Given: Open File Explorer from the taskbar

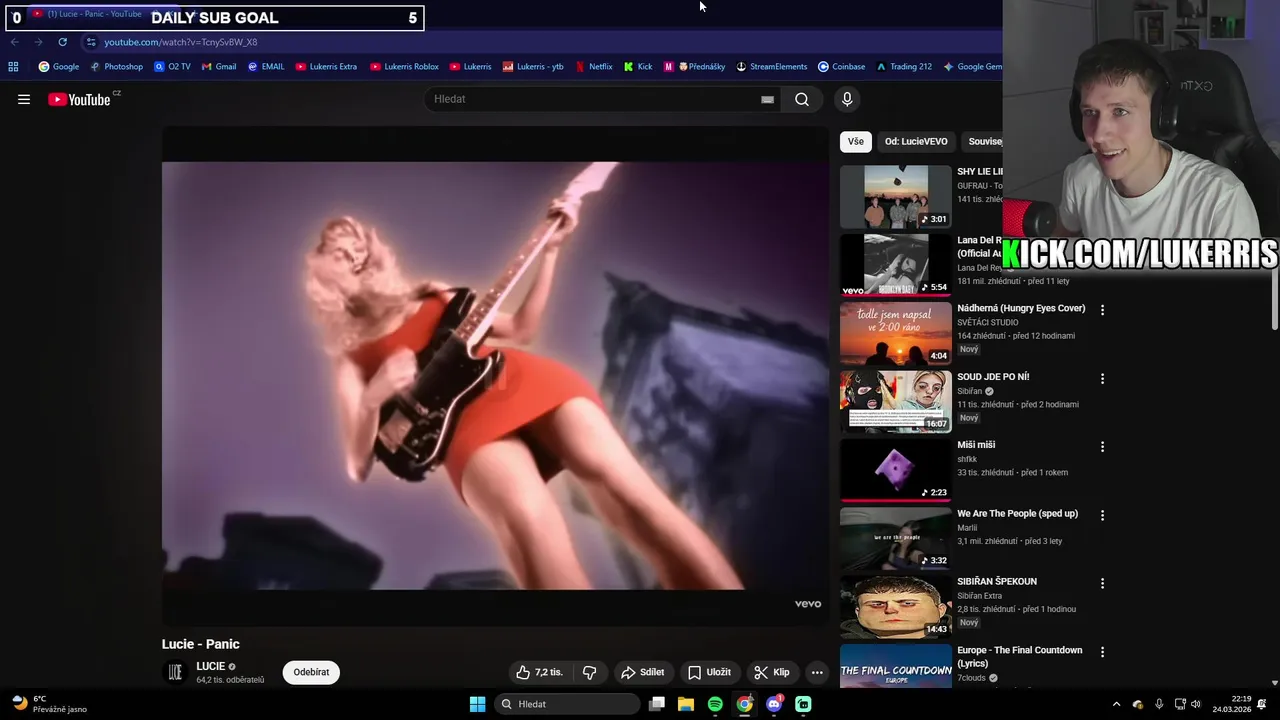Looking at the screenshot, I should 686,704.
